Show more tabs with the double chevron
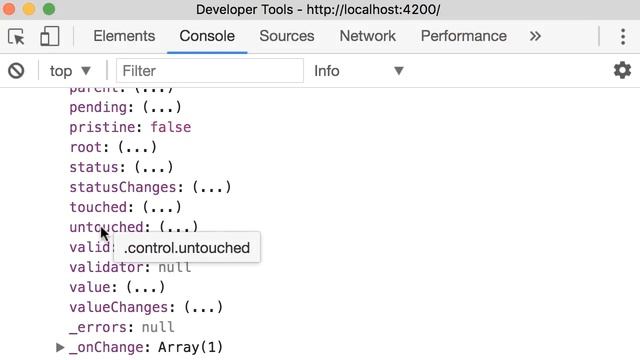The width and height of the screenshot is (640, 360). click(535, 36)
